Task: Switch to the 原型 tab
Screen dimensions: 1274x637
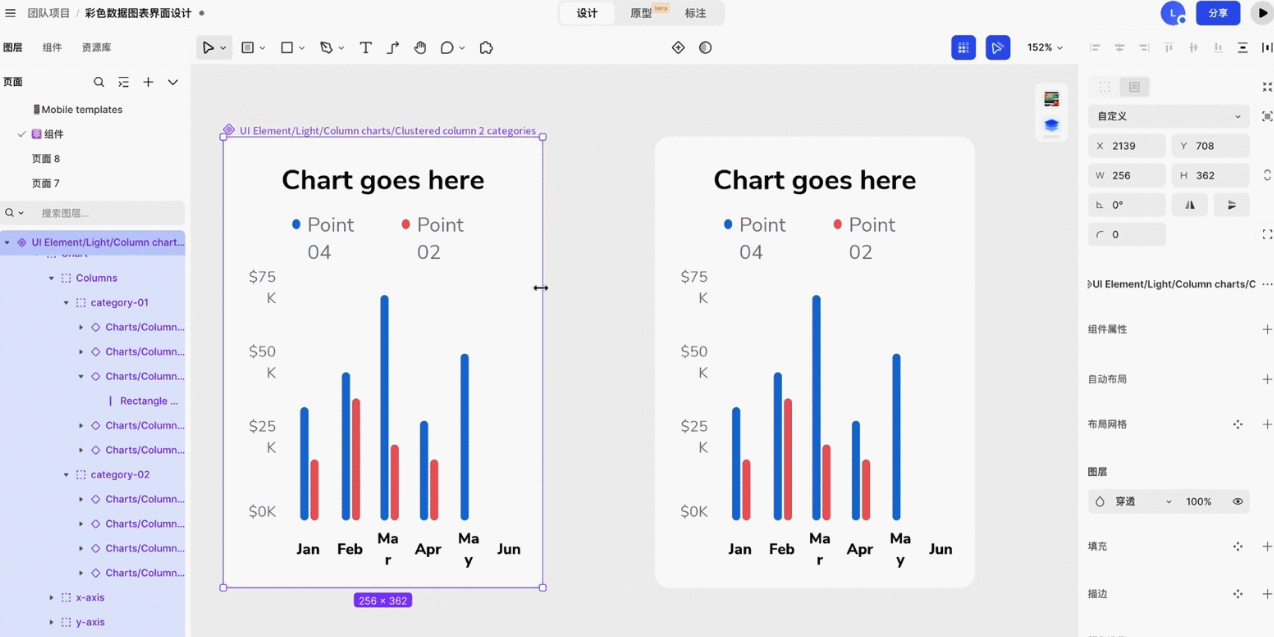Action: coord(641,13)
